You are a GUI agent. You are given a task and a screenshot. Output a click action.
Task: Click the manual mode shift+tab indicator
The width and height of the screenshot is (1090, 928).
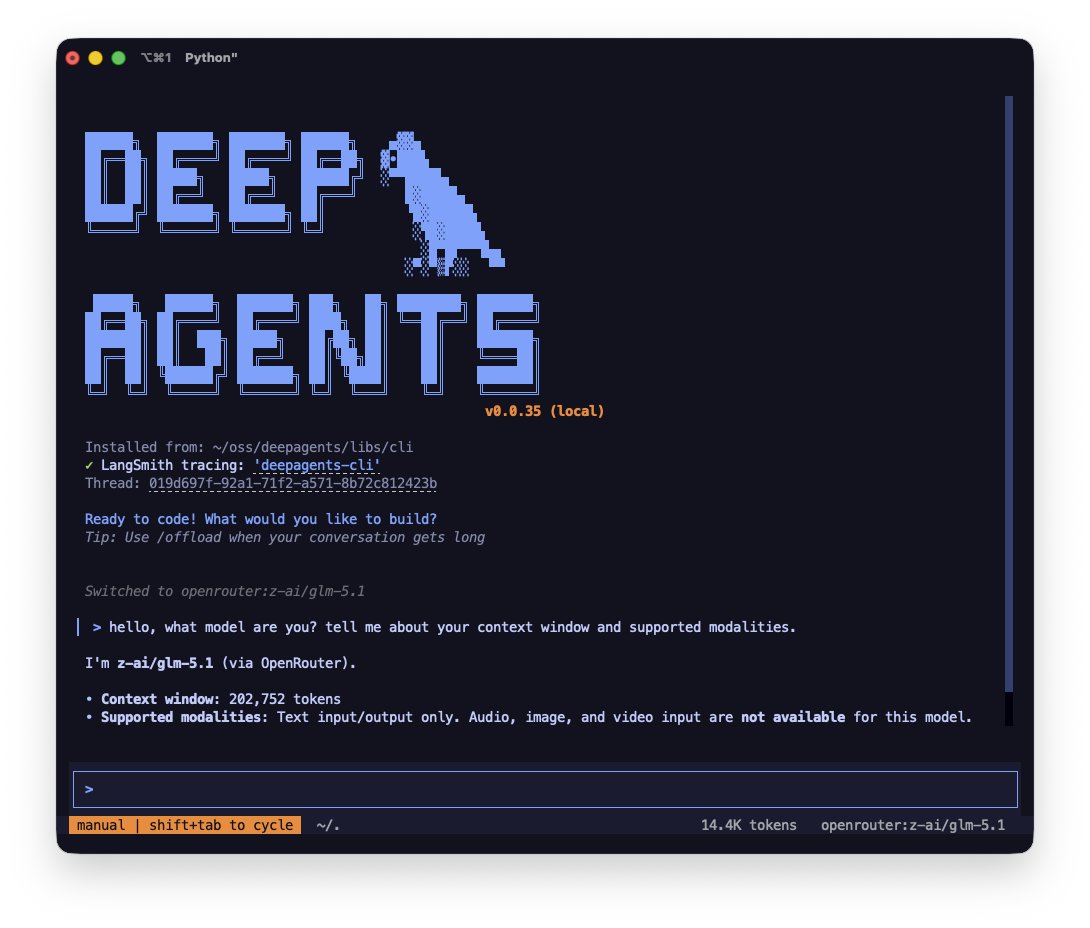click(x=185, y=825)
